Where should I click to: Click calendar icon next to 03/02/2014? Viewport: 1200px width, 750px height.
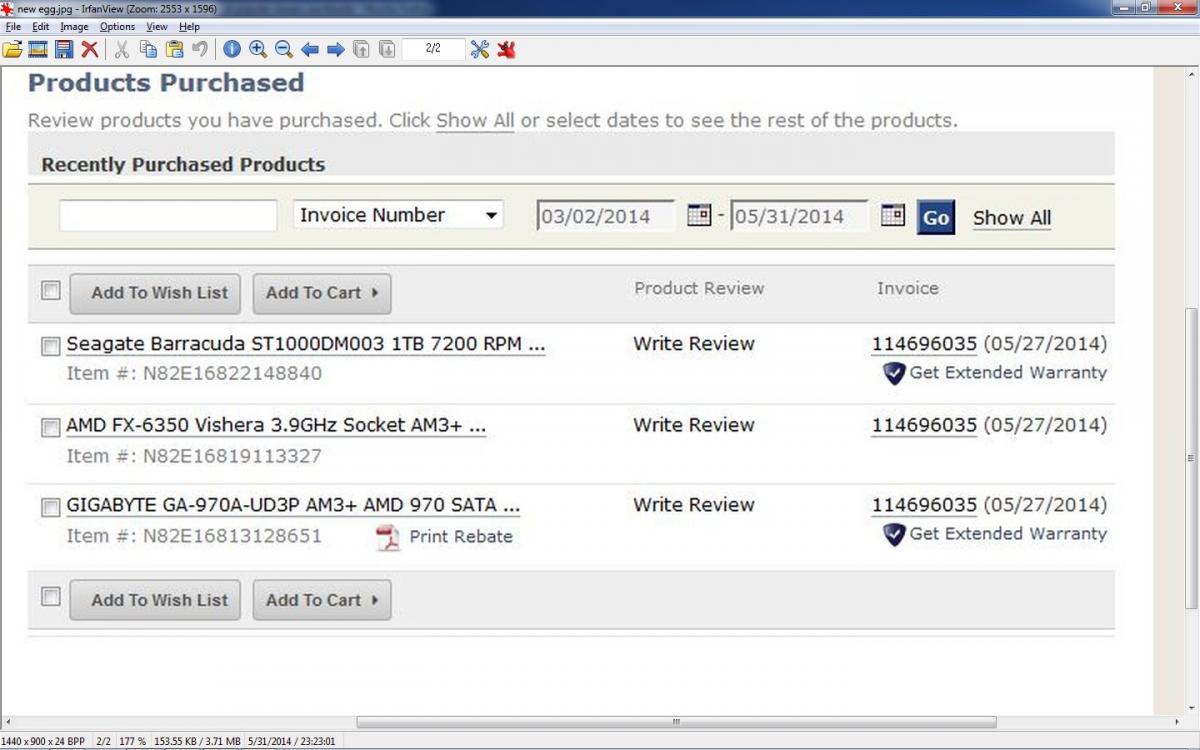[699, 215]
